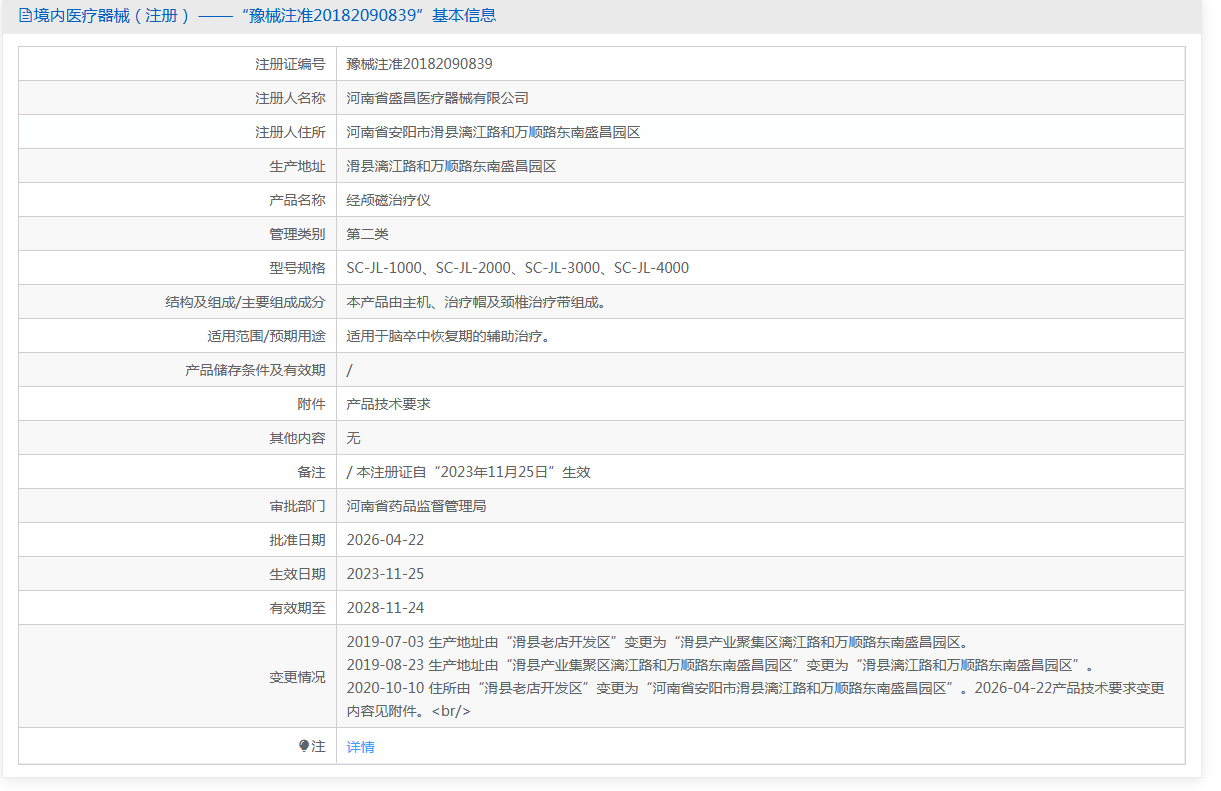Select intended use 适用于脑卒中恢复期的辅助治疗
Screen dimensions: 1221x791
(448, 336)
